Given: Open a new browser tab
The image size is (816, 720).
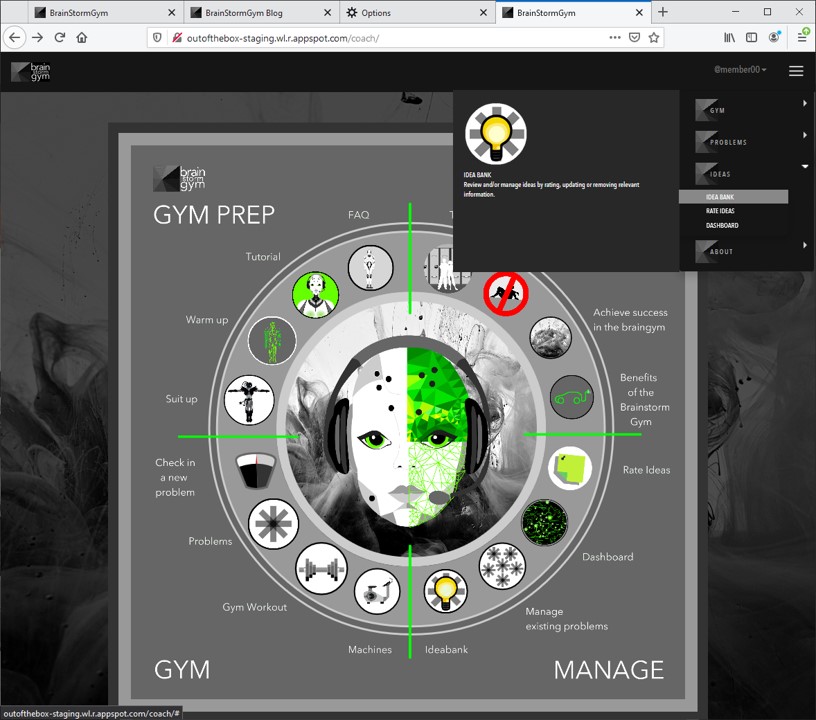Looking at the screenshot, I should [662, 12].
